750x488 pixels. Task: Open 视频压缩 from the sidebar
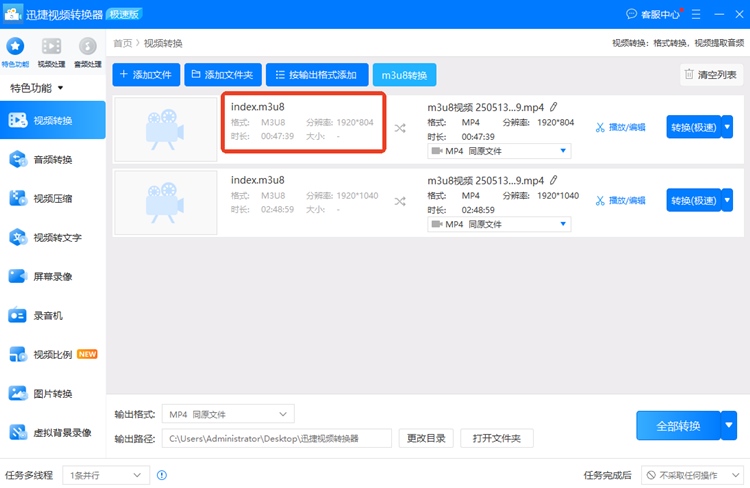click(53, 198)
